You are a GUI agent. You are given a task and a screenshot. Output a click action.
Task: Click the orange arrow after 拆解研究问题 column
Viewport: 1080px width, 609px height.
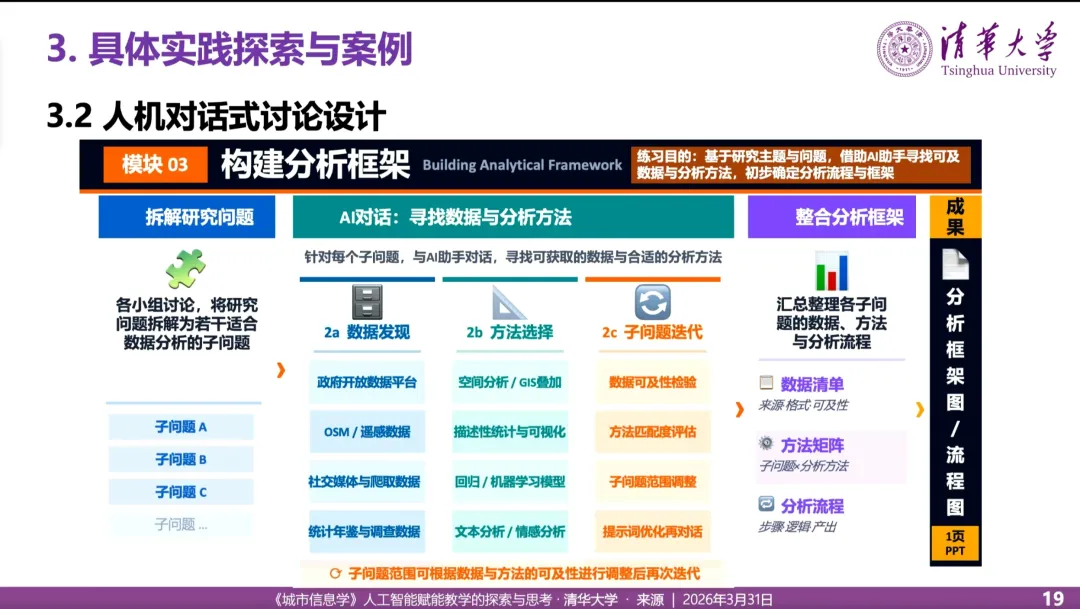[280, 370]
